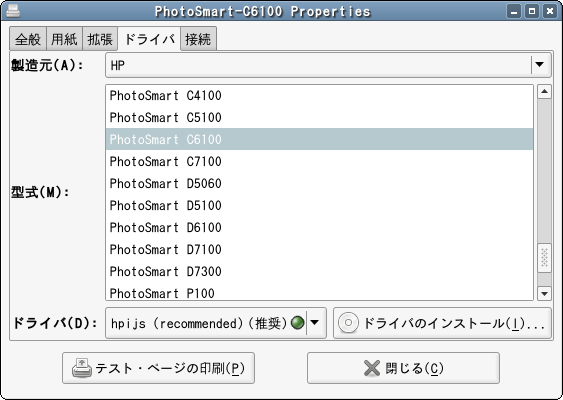Minimize the Properties window

coord(514,11)
